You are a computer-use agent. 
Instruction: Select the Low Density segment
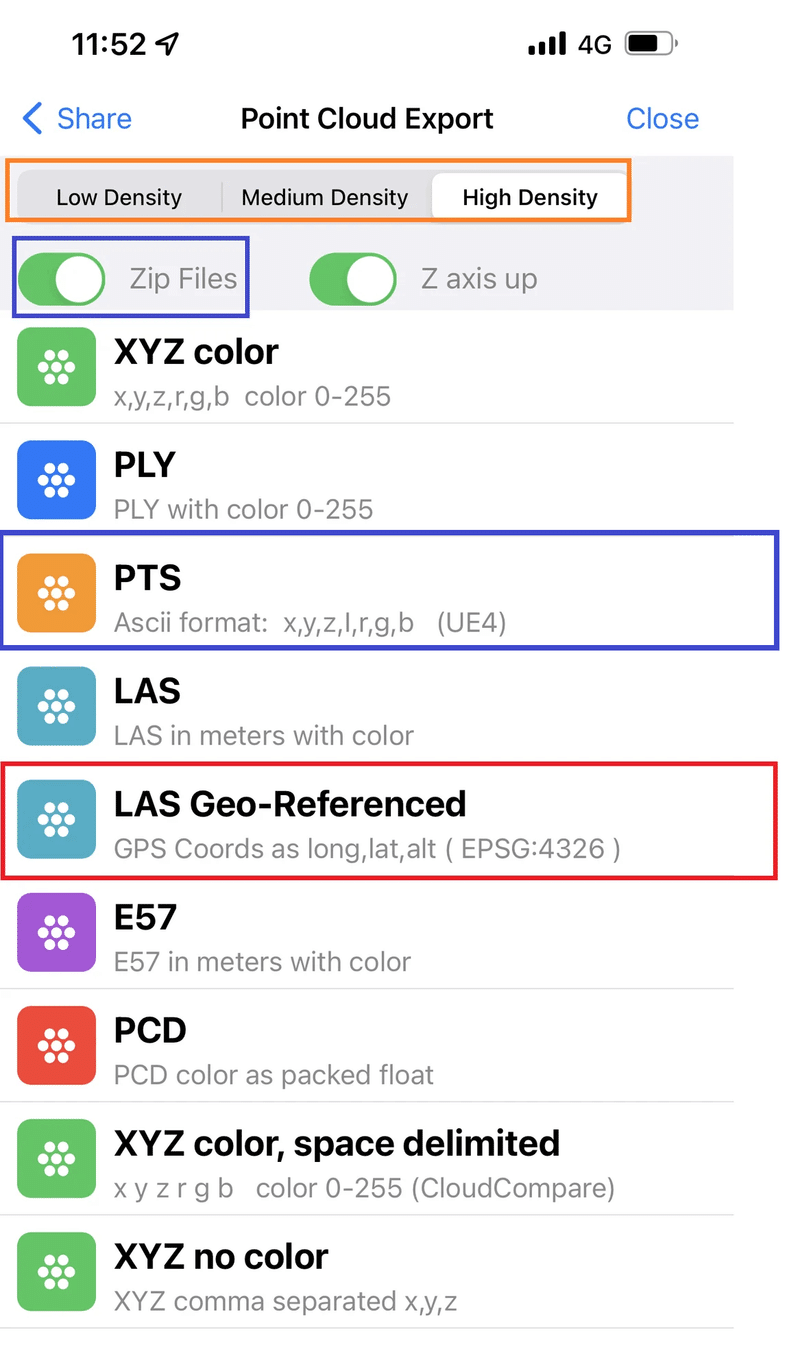coord(119,197)
